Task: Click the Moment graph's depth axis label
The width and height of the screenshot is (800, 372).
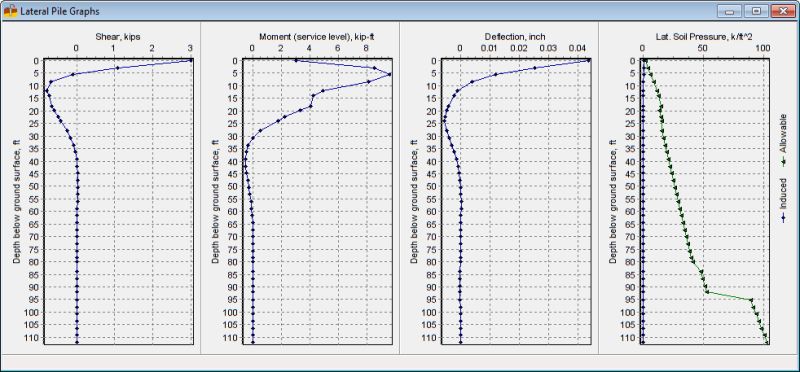Action: pos(216,202)
